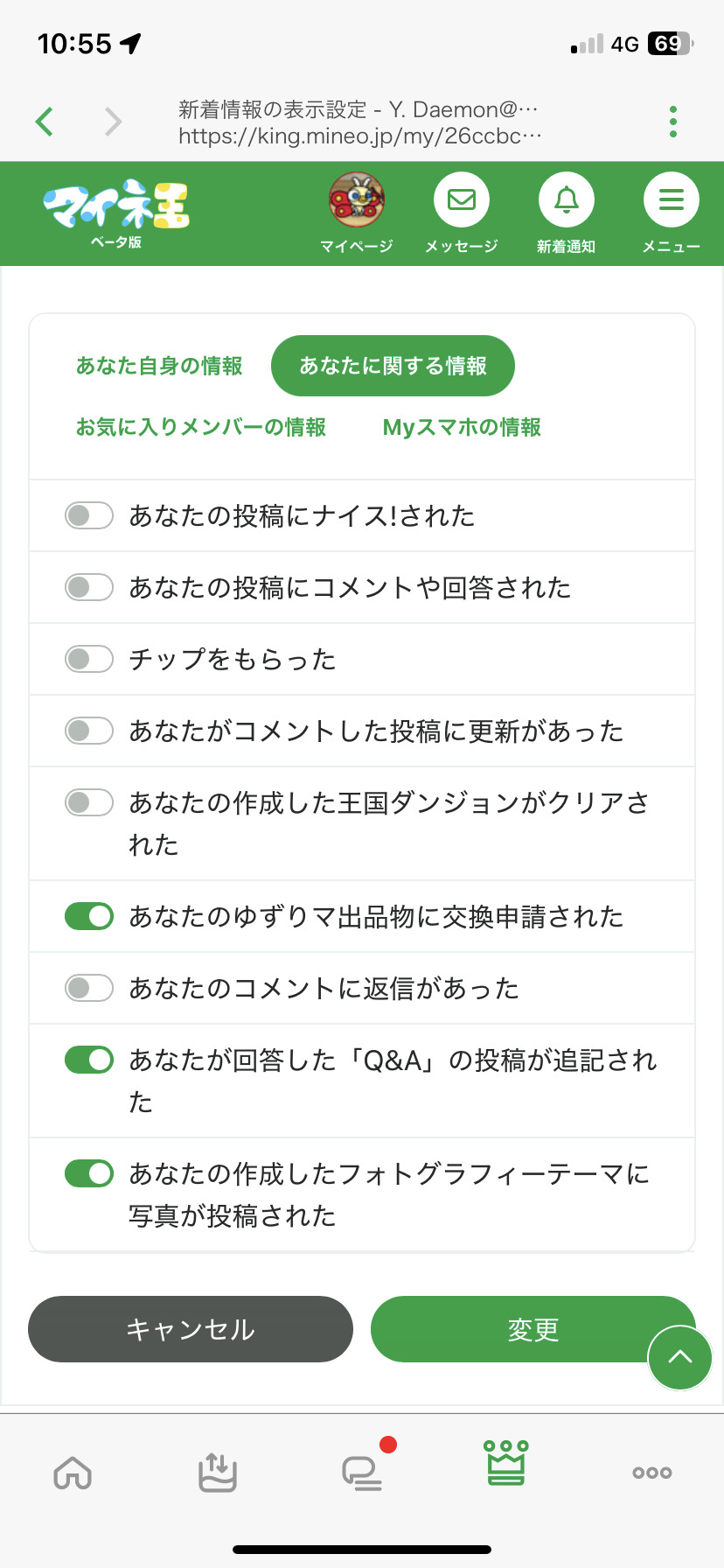This screenshot has width=724, height=1568.
Task: Enable チップをもらった toggle
Action: tap(89, 659)
